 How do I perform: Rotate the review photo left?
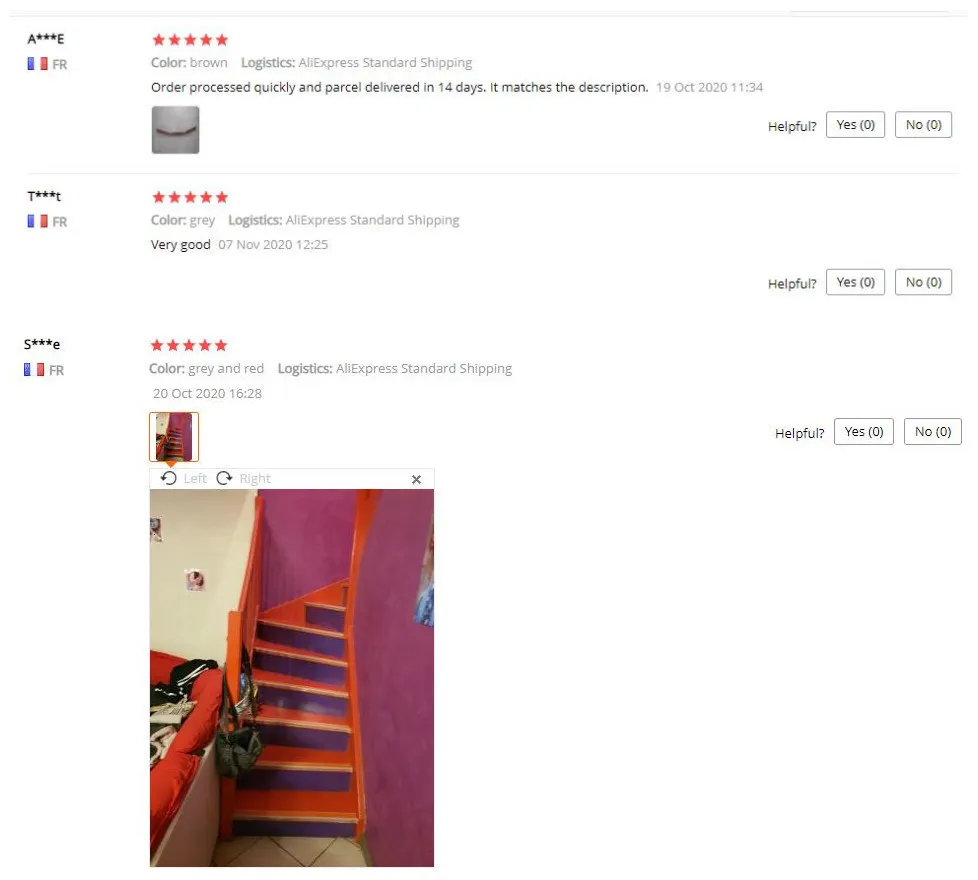pos(183,478)
